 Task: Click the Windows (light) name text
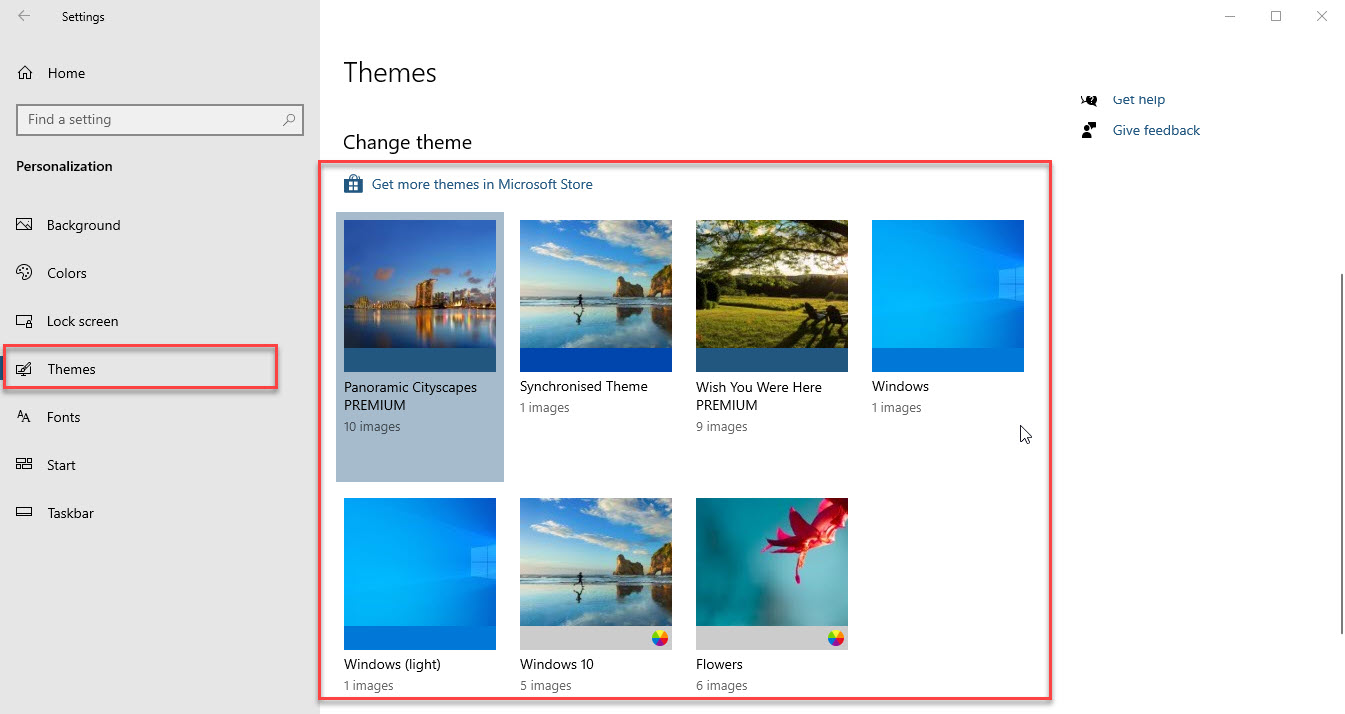click(x=392, y=664)
